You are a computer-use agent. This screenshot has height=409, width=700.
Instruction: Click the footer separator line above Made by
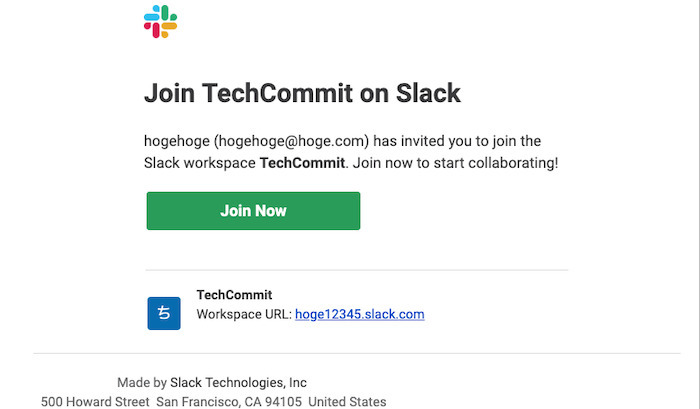(357, 354)
